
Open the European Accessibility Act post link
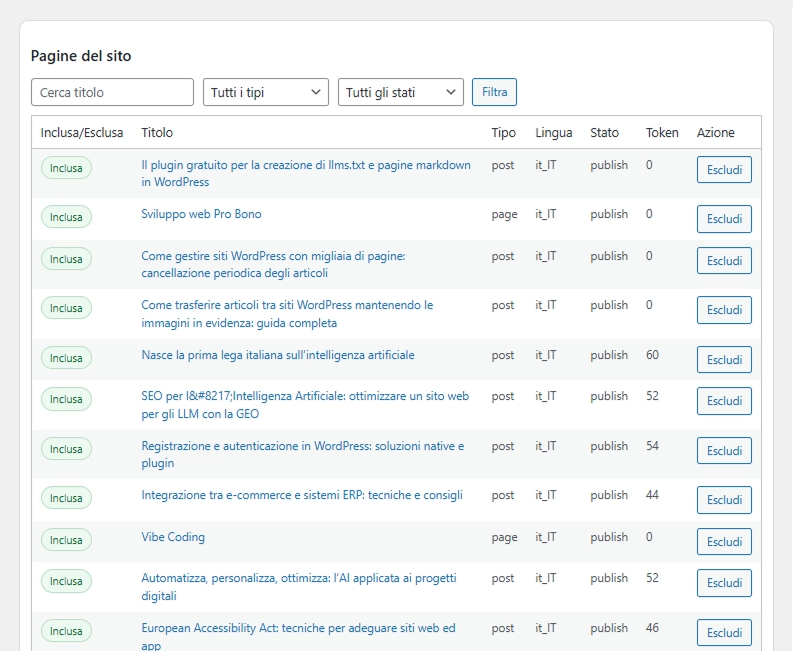pos(298,628)
